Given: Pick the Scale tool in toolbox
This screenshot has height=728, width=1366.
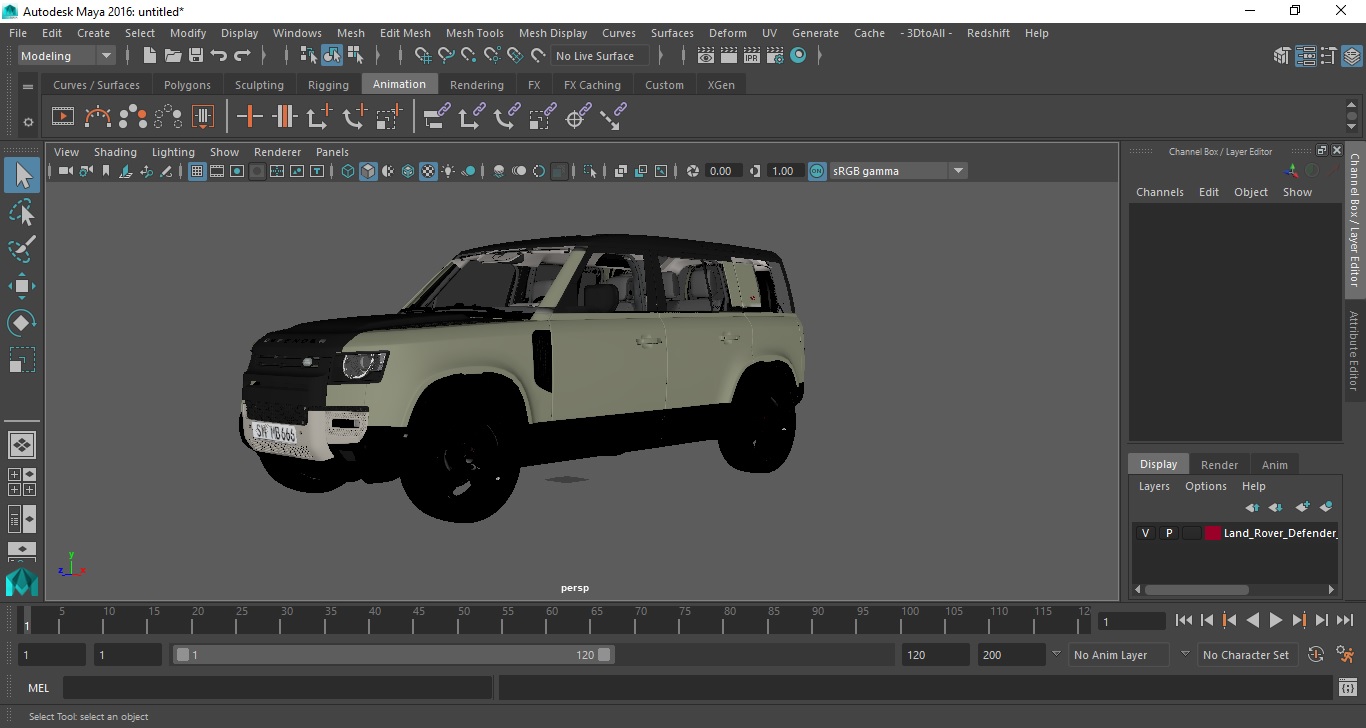Looking at the screenshot, I should 22,359.
